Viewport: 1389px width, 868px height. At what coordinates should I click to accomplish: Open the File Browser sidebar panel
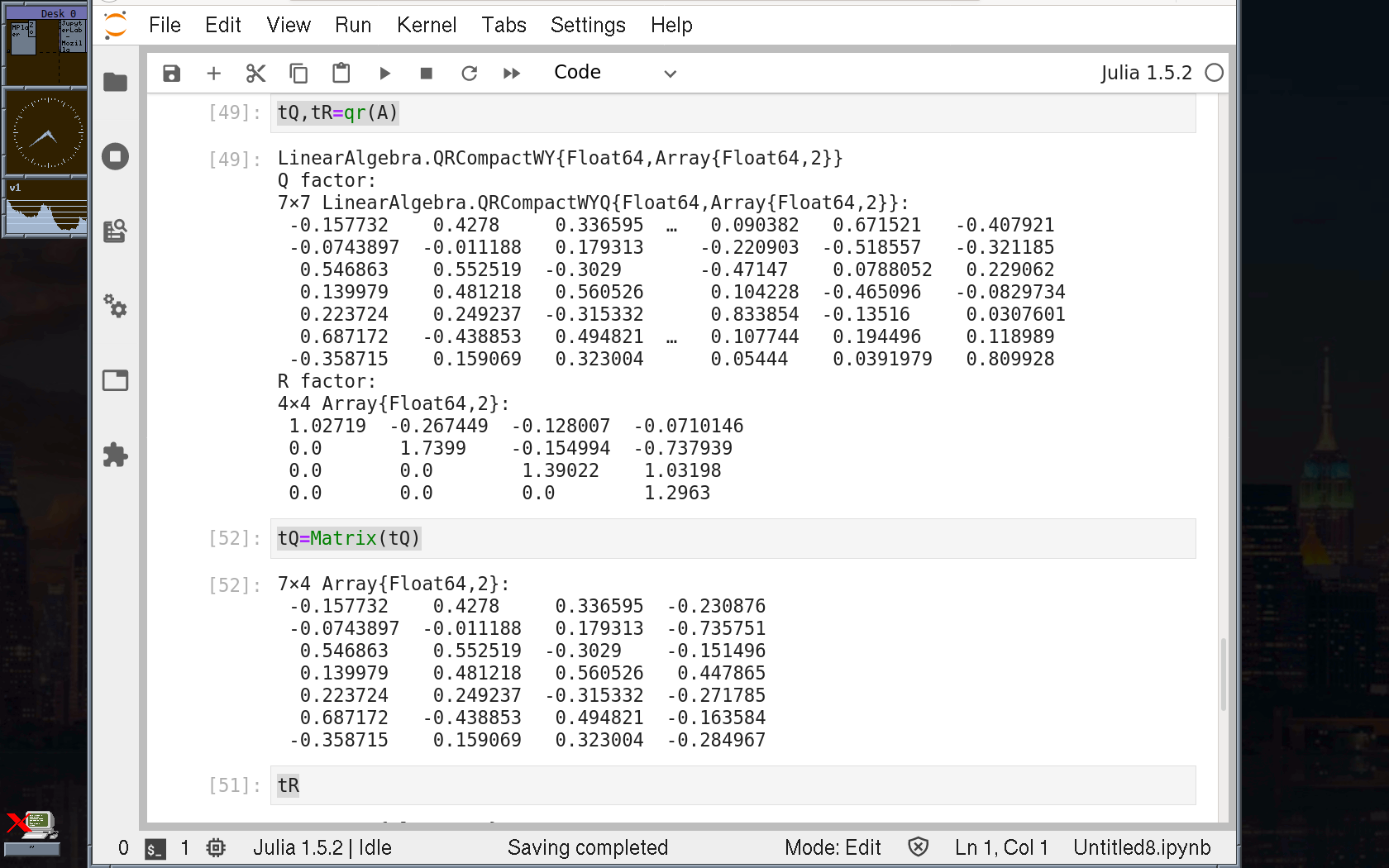(115, 82)
